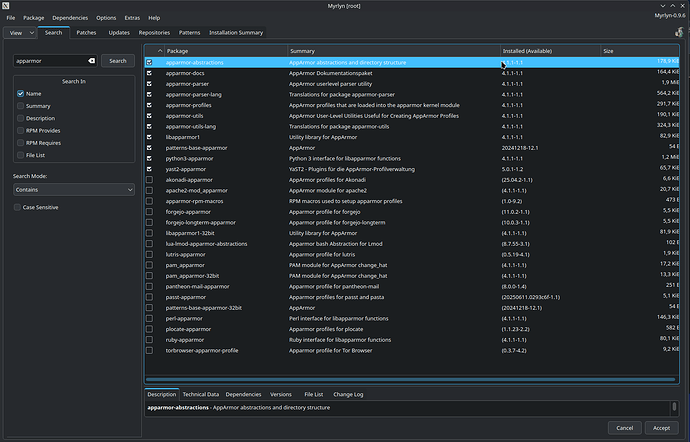
Task: Select the plocate-apparmor package name
Action: (x=188, y=329)
